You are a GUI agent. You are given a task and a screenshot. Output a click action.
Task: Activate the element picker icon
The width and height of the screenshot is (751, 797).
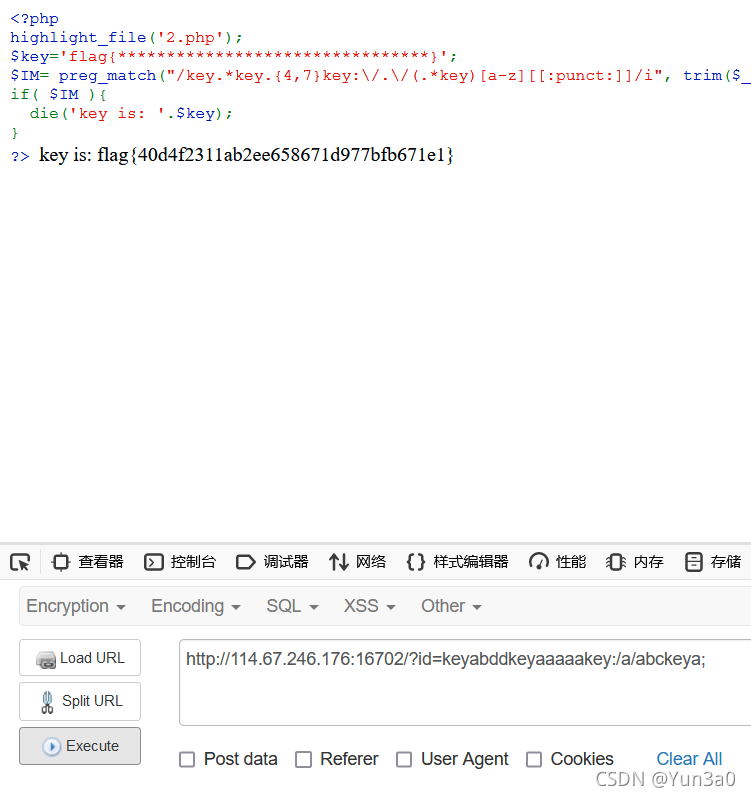(20, 562)
